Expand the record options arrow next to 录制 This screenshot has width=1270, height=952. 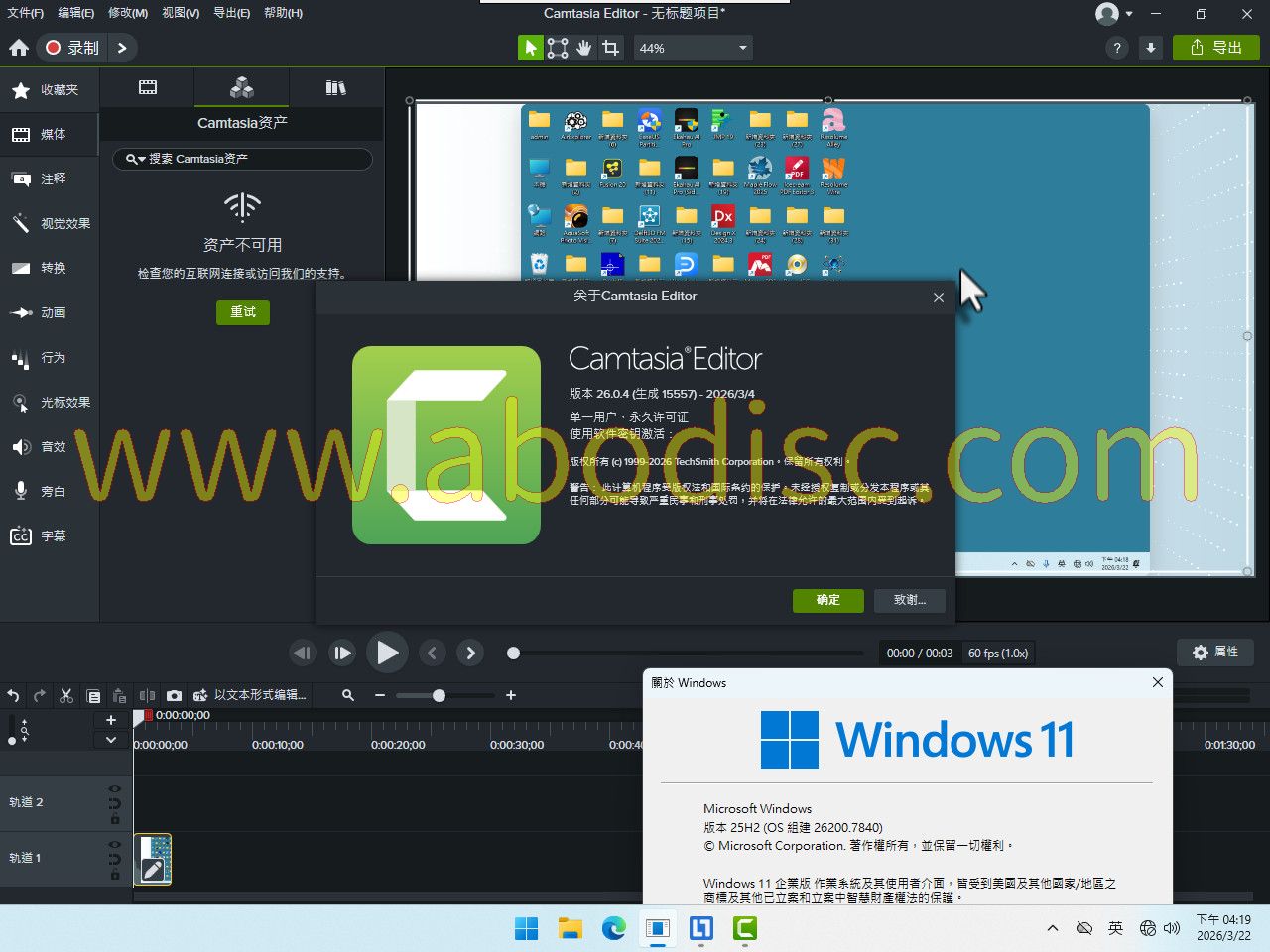click(x=122, y=48)
